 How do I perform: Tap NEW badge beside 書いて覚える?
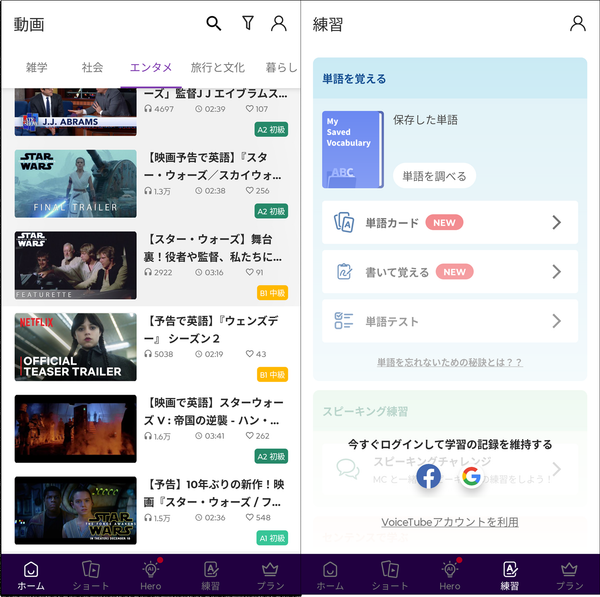(455, 272)
